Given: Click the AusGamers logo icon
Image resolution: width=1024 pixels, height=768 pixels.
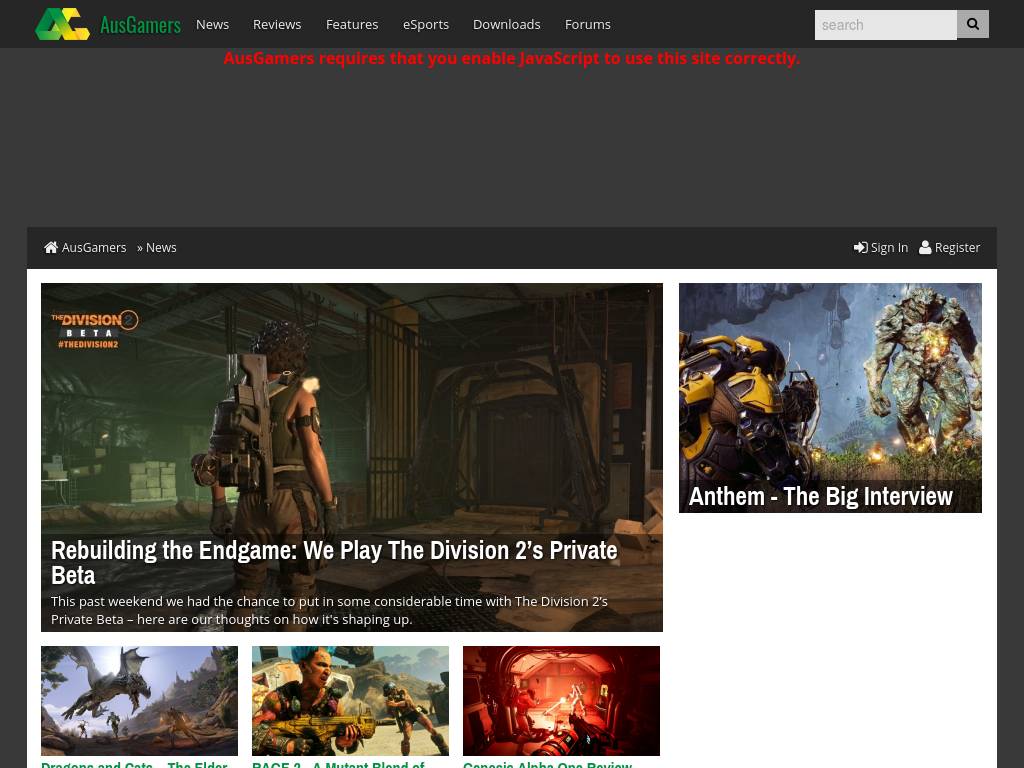Looking at the screenshot, I should click(62, 24).
